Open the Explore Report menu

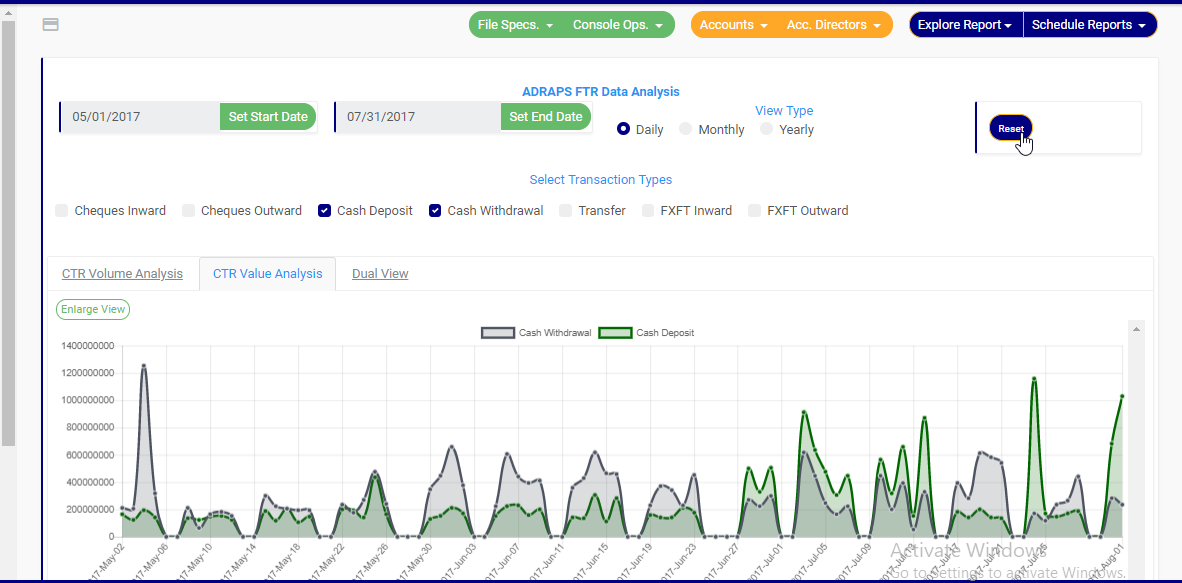[965, 25]
